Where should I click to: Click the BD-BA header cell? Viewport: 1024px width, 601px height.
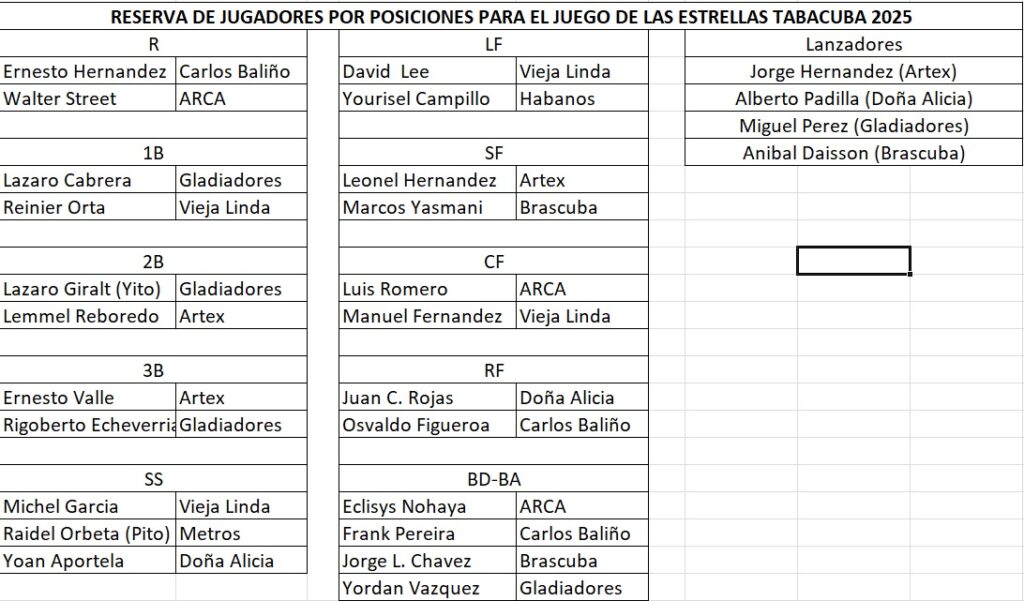pyautogui.click(x=493, y=479)
